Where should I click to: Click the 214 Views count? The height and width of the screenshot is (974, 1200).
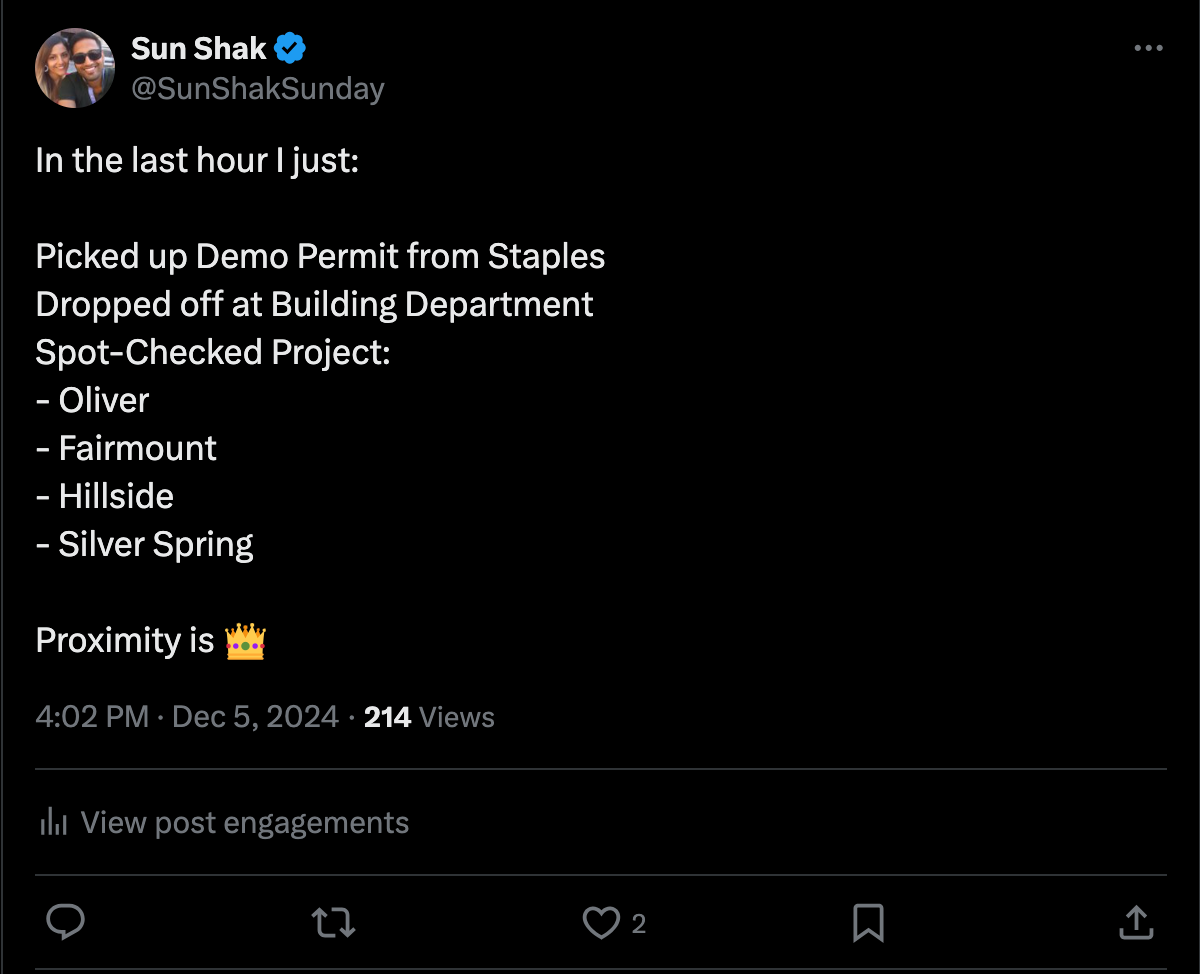429,717
